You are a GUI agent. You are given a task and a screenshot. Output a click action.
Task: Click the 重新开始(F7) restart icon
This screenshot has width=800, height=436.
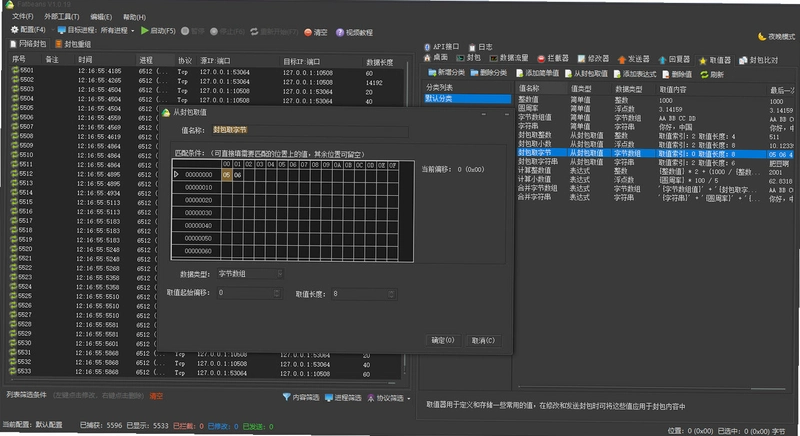[254, 32]
